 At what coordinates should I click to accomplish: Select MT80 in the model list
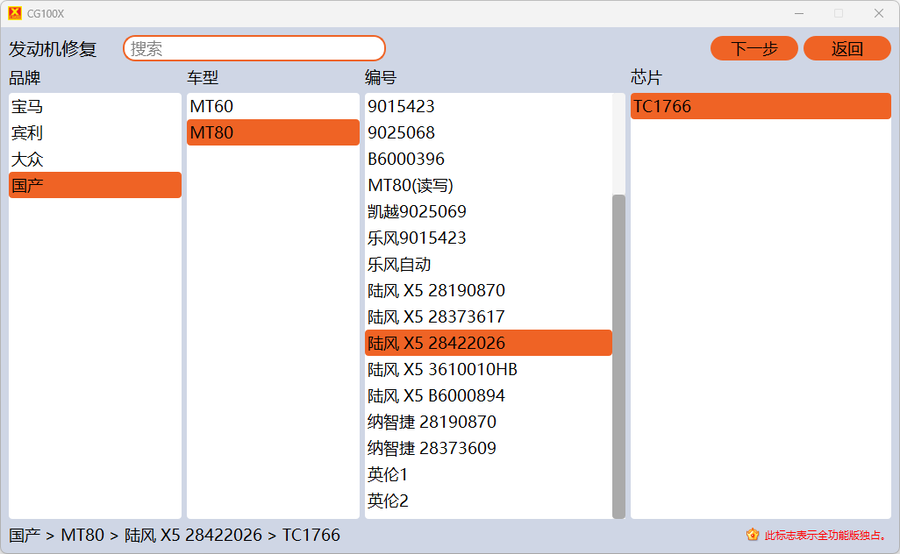(272, 133)
